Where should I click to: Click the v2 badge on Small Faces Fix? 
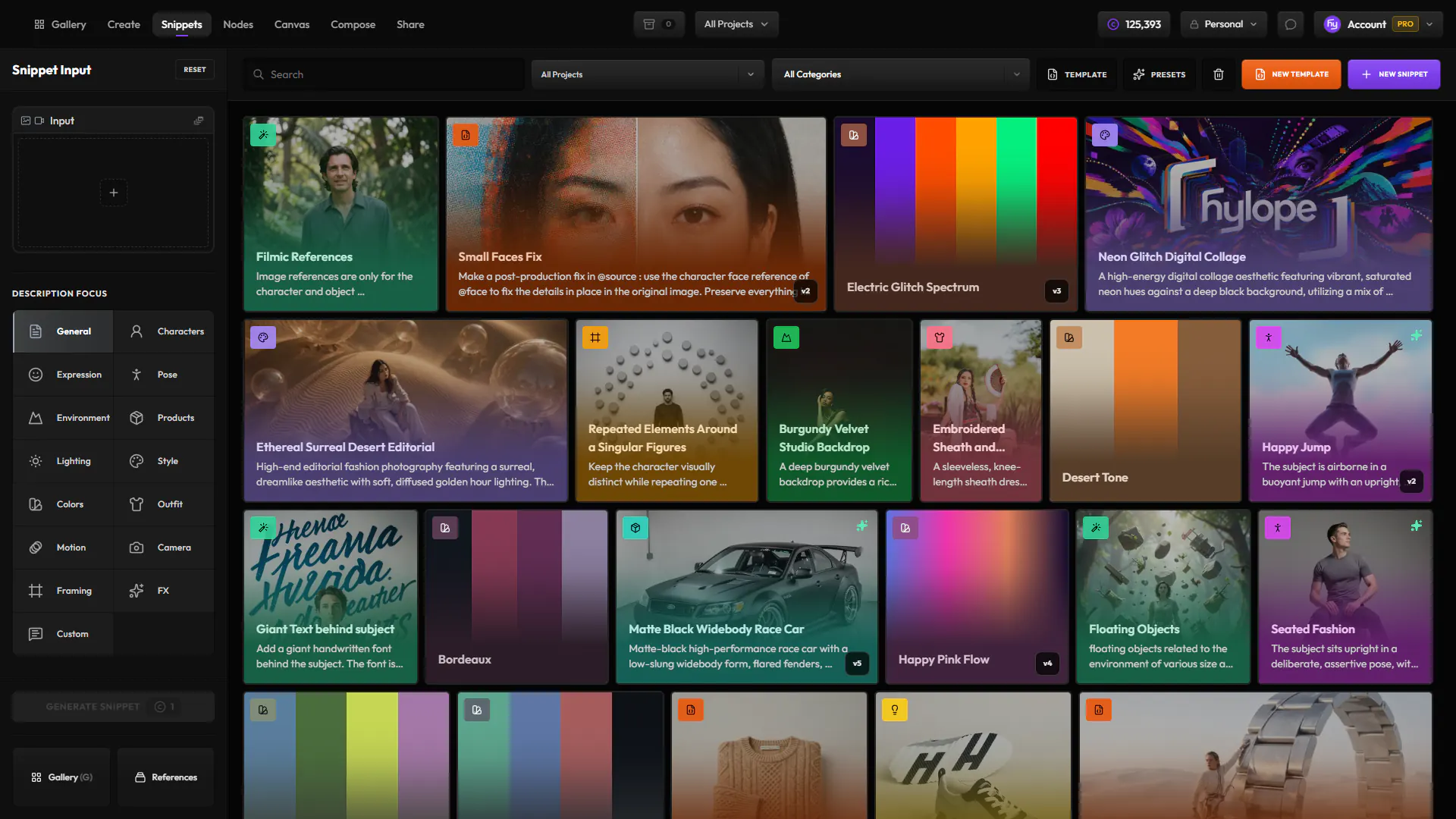click(x=805, y=291)
